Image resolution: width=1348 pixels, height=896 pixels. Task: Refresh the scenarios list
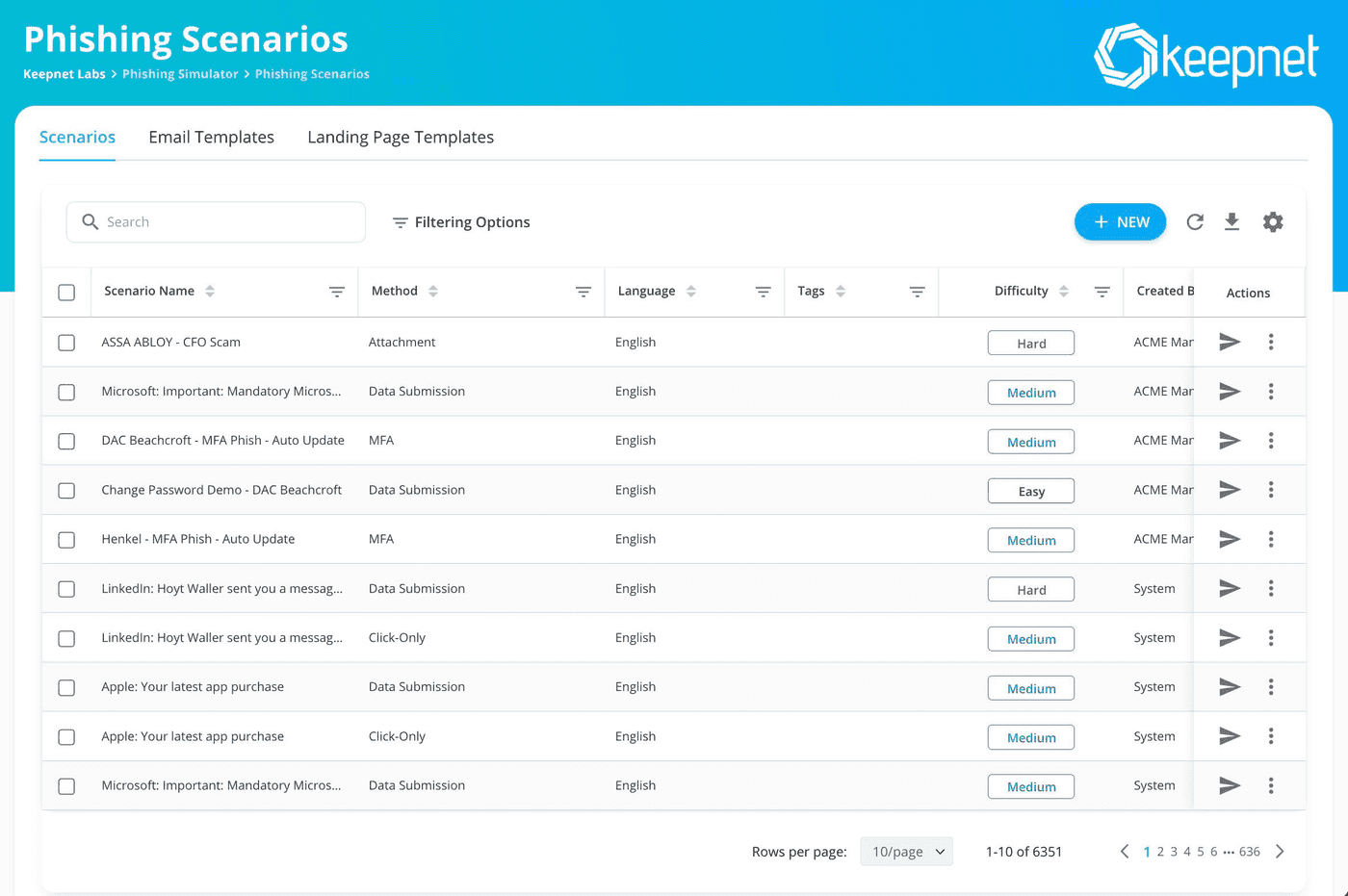[x=1195, y=222]
